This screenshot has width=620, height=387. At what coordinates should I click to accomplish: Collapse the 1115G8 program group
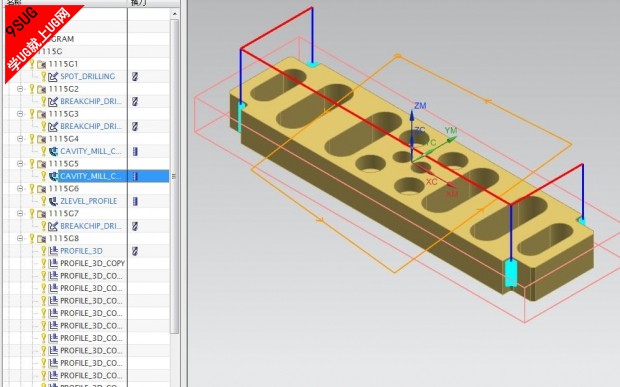20,238
